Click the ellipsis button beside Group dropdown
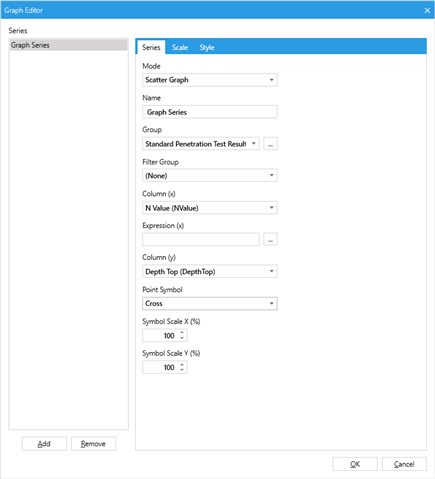The width and height of the screenshot is (435, 479). point(270,144)
